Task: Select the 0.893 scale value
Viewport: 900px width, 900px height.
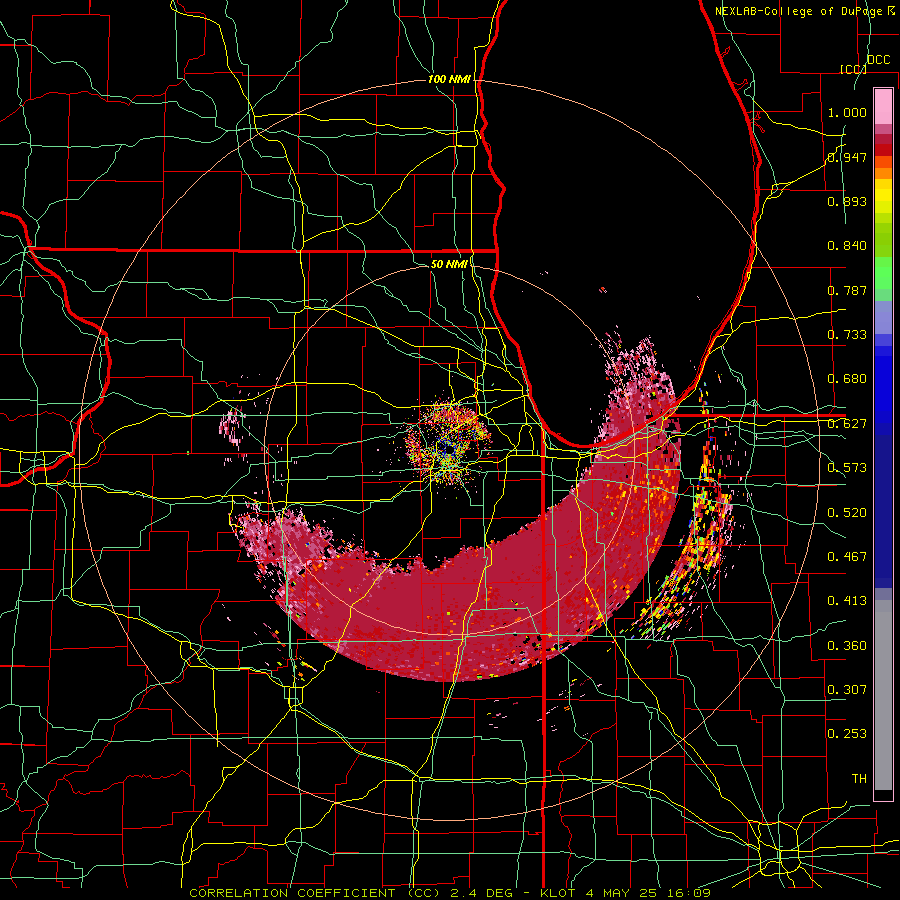Action: [x=847, y=201]
